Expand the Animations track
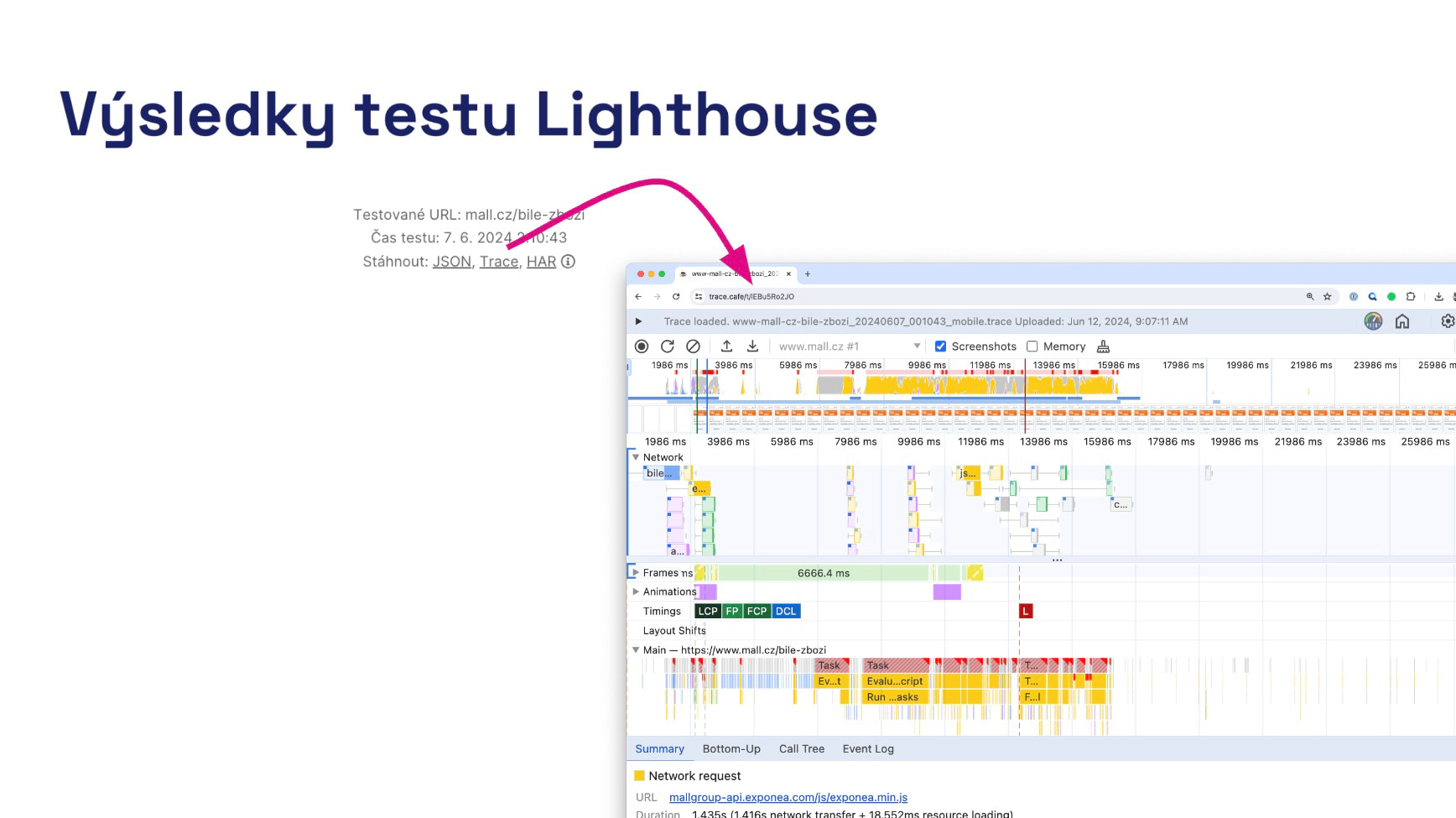The width and height of the screenshot is (1456, 818). pos(636,591)
